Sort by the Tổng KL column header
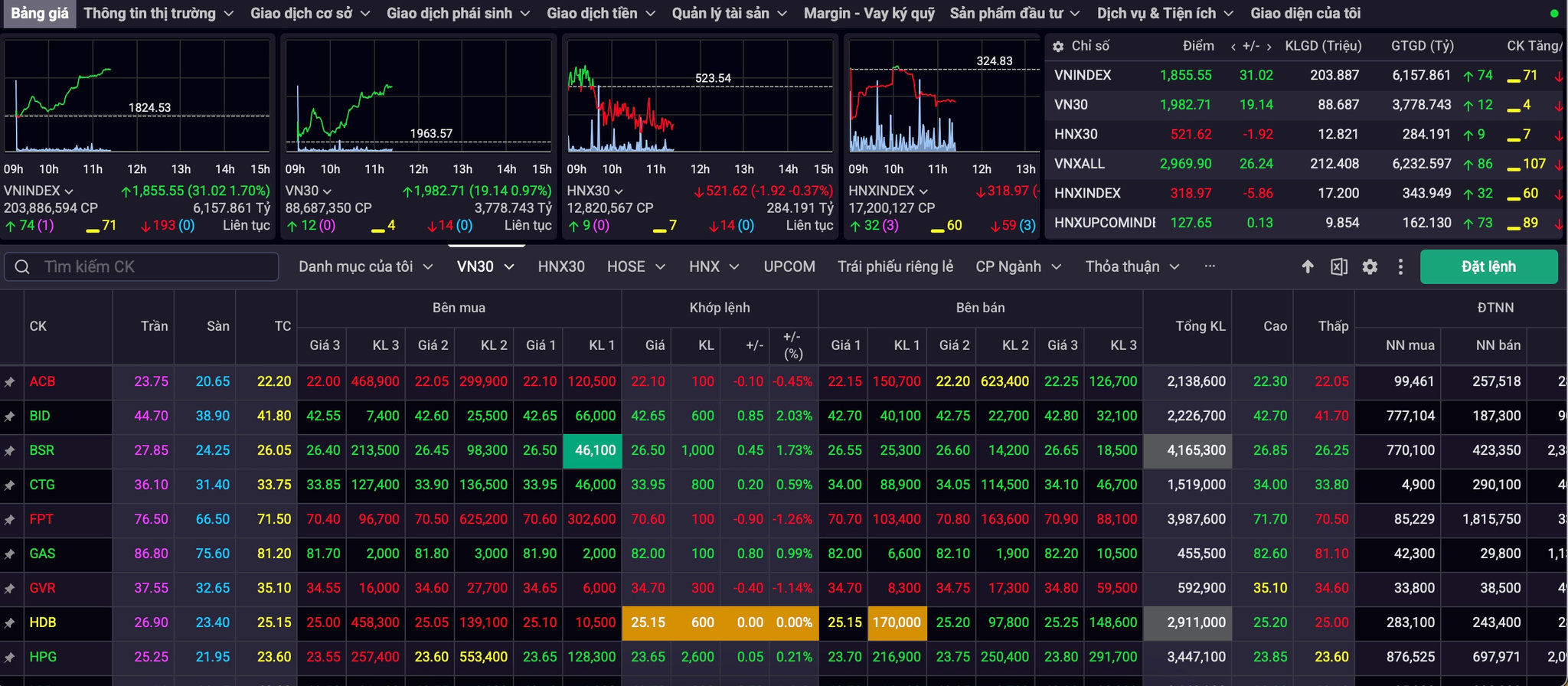 (1200, 326)
